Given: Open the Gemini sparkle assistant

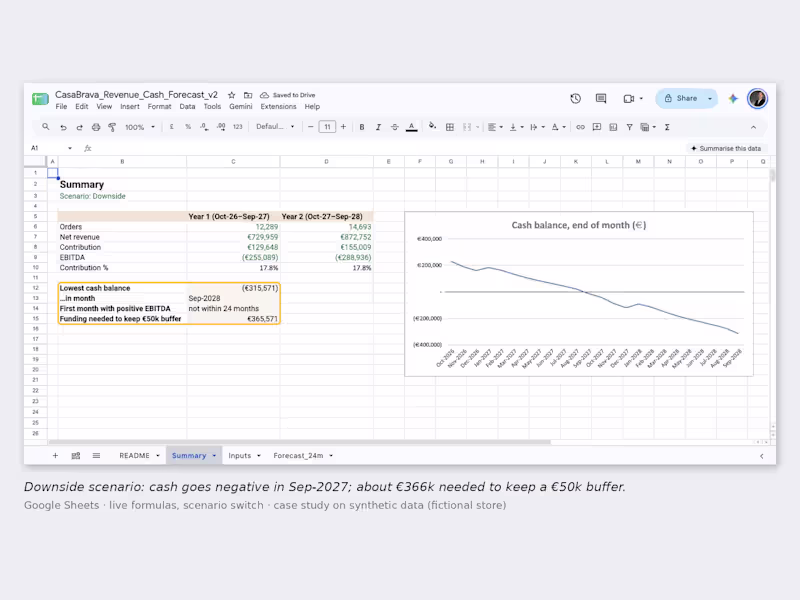Looking at the screenshot, I should tap(733, 98).
